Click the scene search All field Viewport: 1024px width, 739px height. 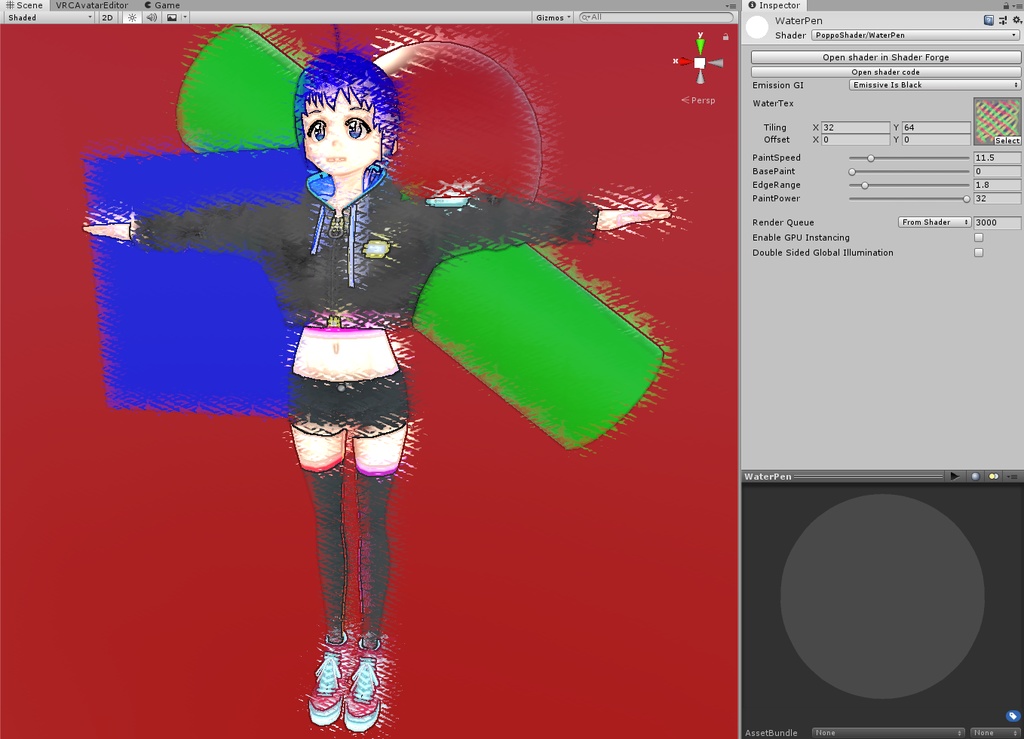pos(656,17)
